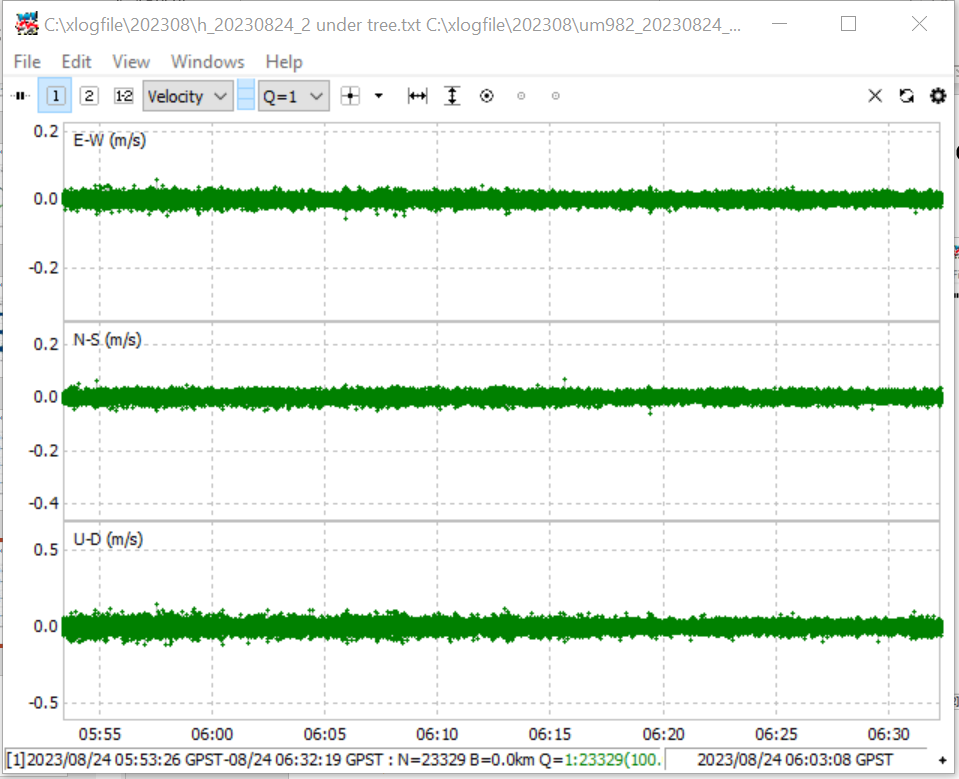
Task: Open the View menu
Action: coord(131,62)
